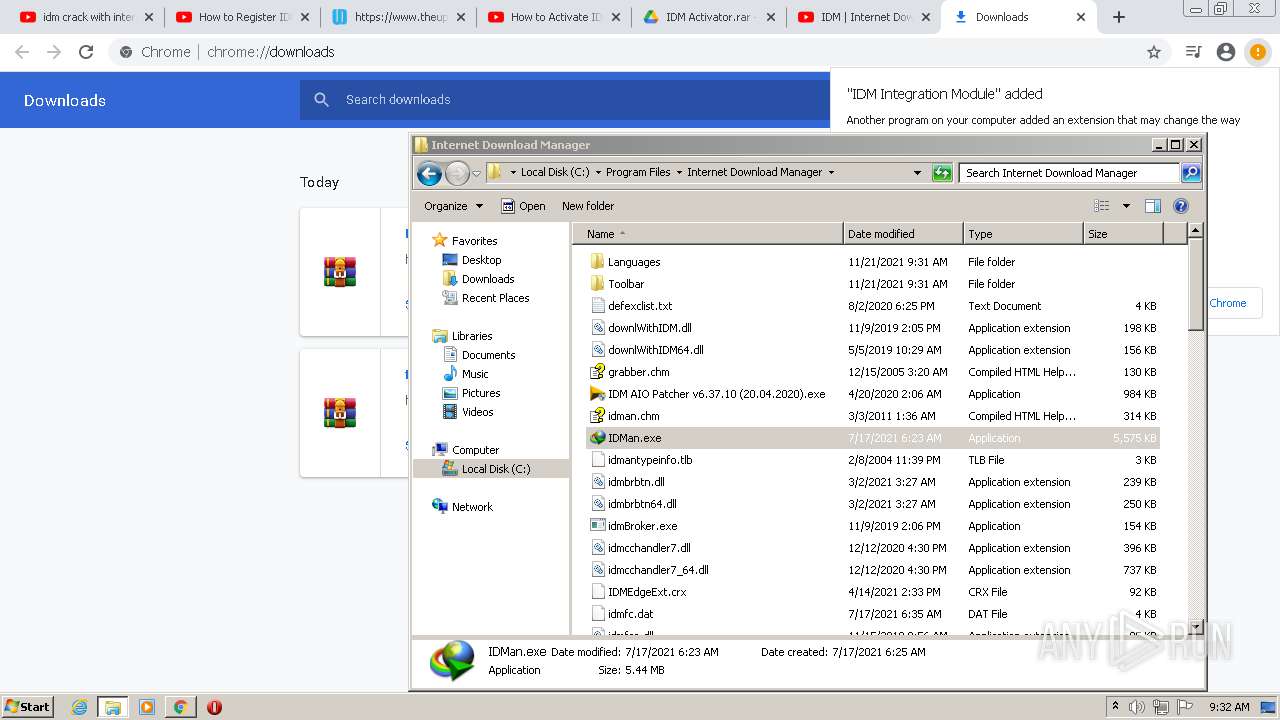Screen dimensions: 1280x720
Task: Open Explorer Help question mark icon
Action: [1181, 206]
